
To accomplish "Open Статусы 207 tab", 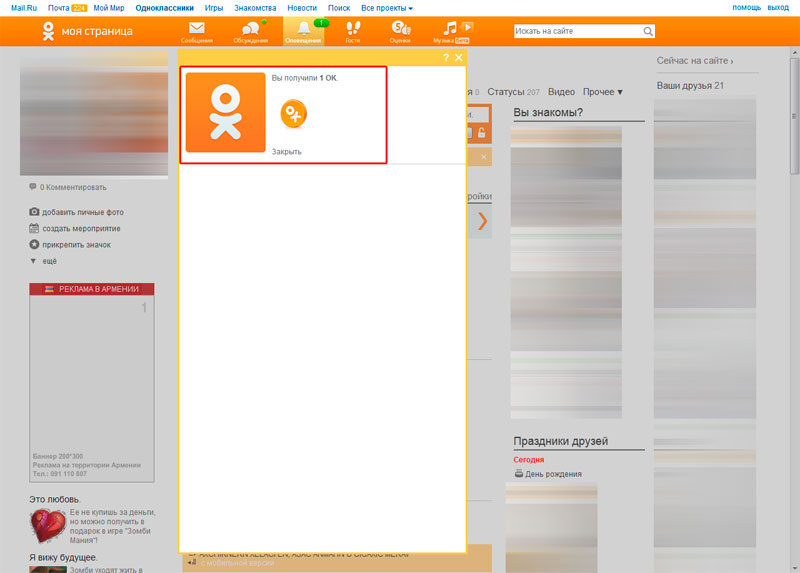I will pos(513,92).
